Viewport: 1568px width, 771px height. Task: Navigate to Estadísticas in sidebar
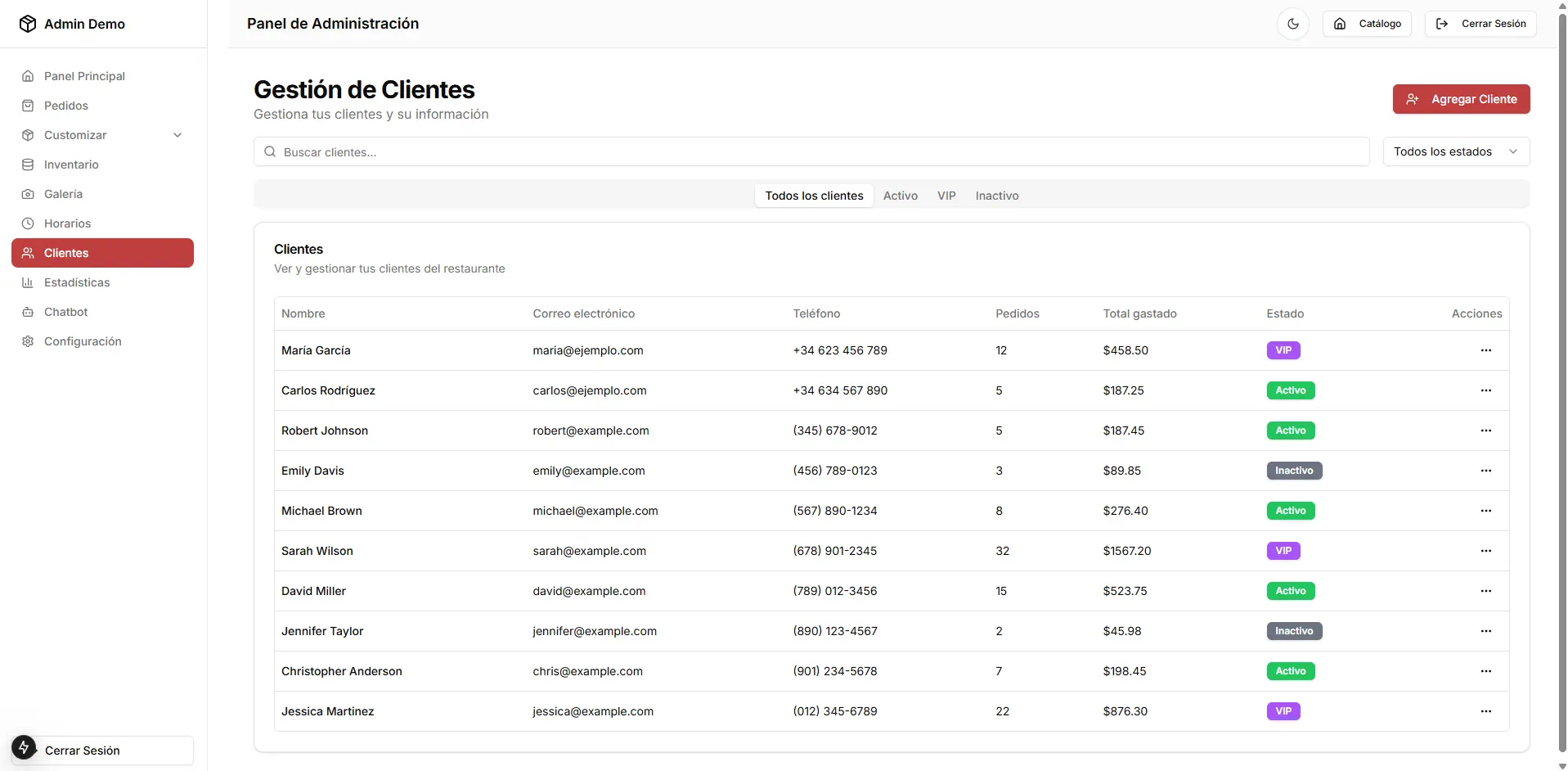point(76,282)
